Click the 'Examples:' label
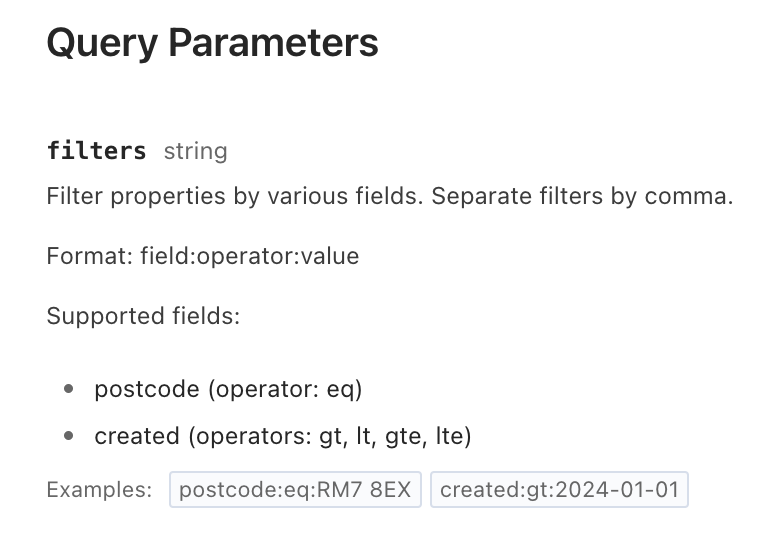Screen dimensions: 770x544 (99, 490)
